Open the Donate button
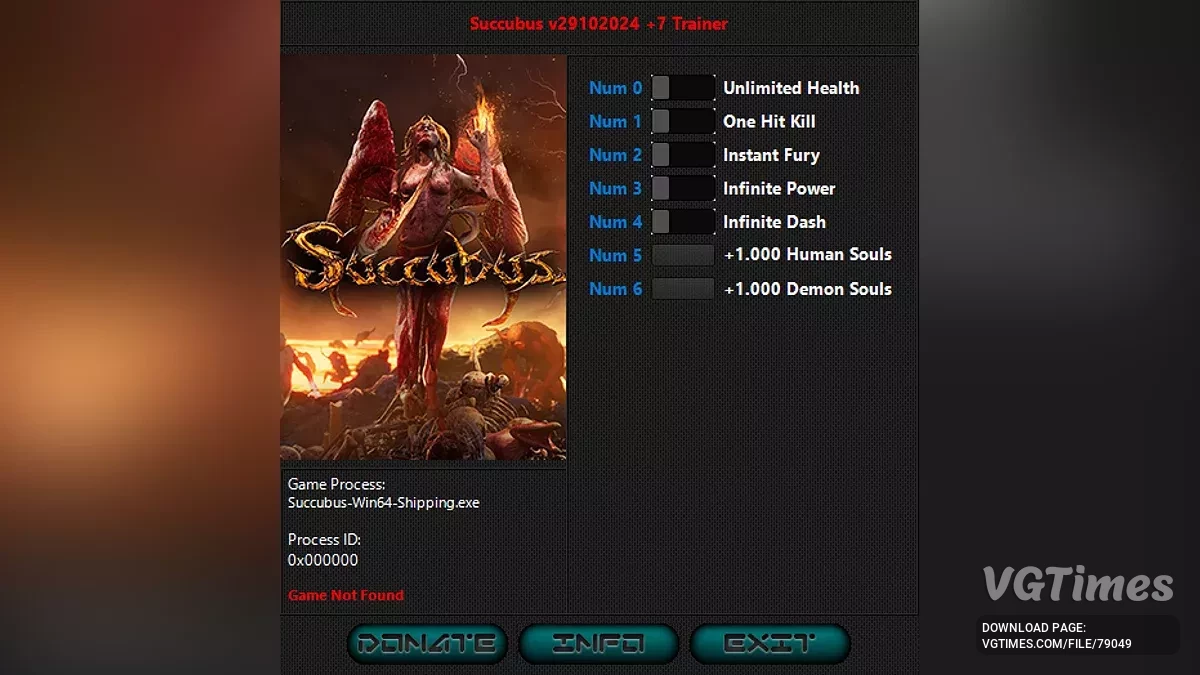 pos(427,643)
